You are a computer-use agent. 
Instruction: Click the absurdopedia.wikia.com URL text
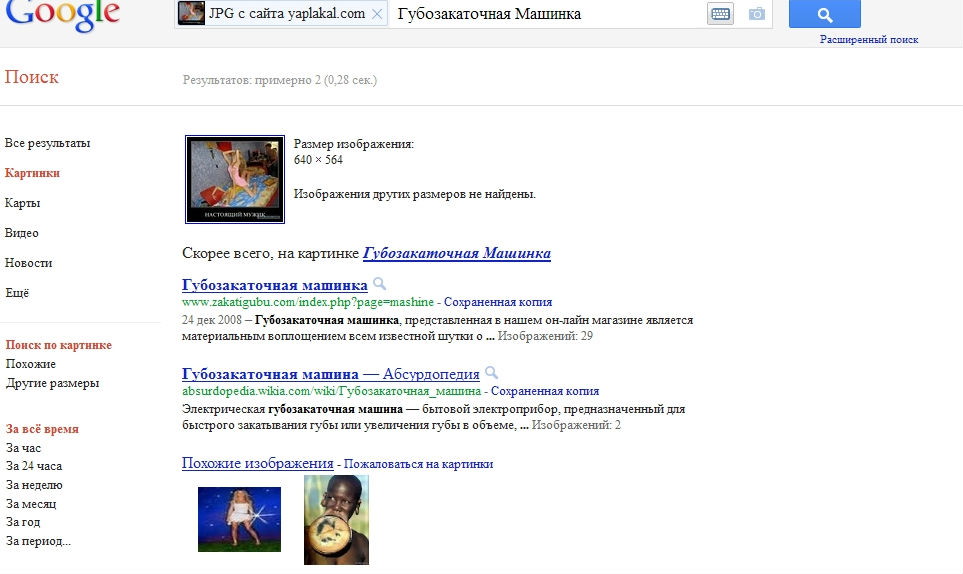(332, 391)
